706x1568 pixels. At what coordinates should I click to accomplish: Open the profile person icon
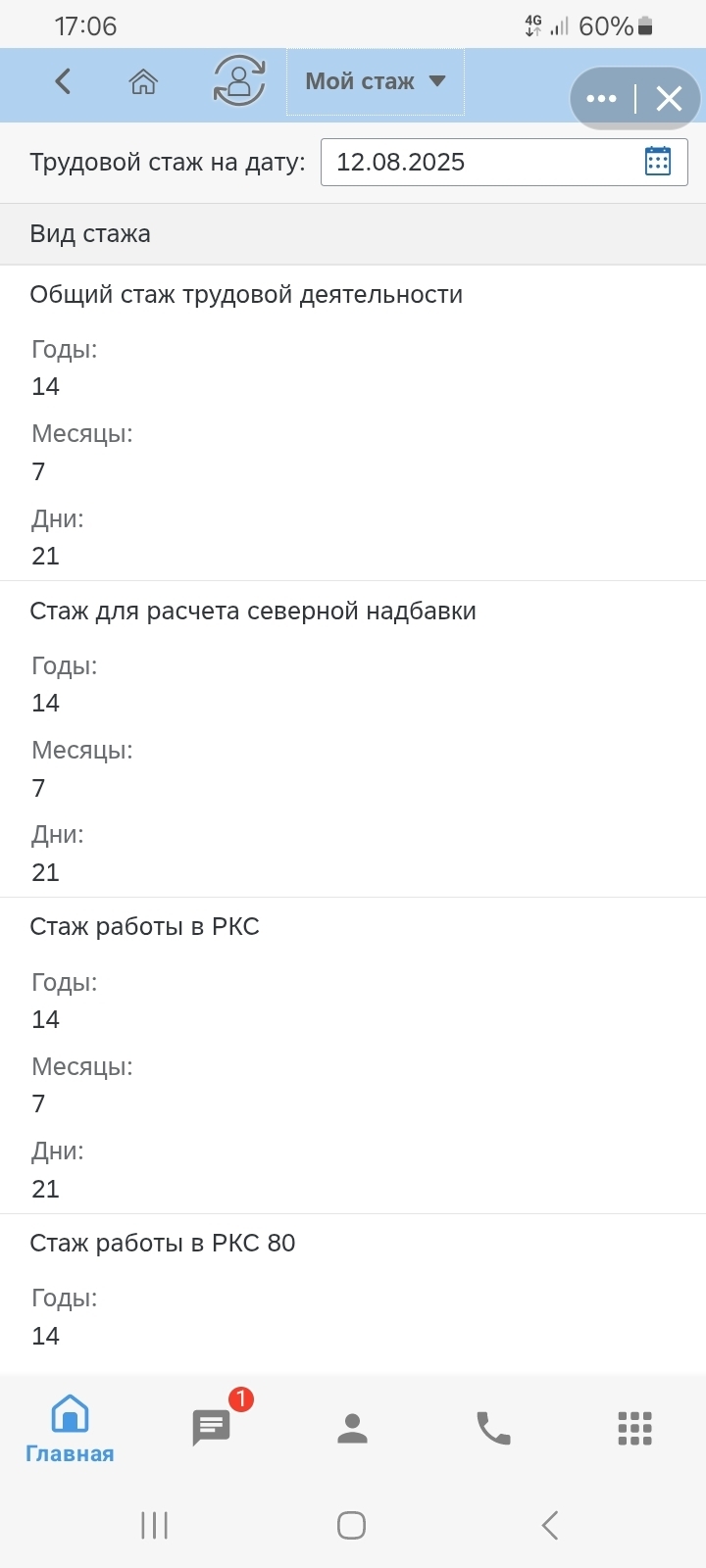click(352, 1428)
